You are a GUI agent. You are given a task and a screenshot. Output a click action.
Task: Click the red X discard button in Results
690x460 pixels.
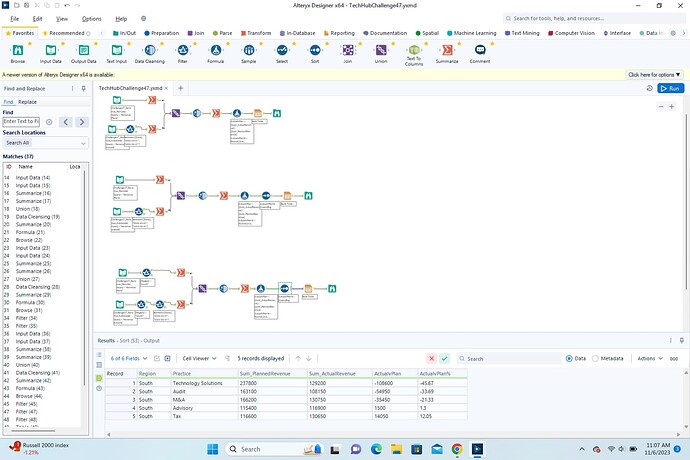point(432,358)
